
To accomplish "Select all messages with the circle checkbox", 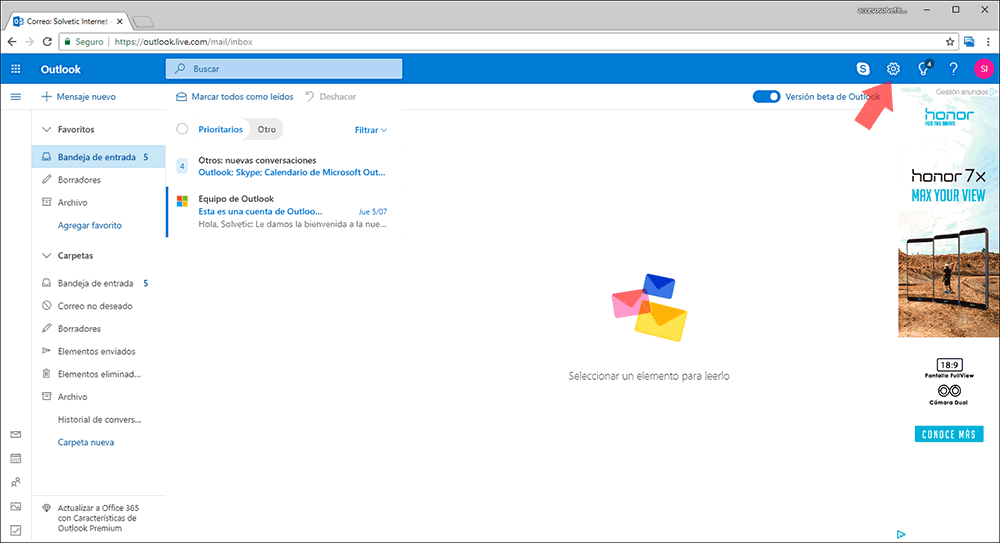I will [x=182, y=129].
